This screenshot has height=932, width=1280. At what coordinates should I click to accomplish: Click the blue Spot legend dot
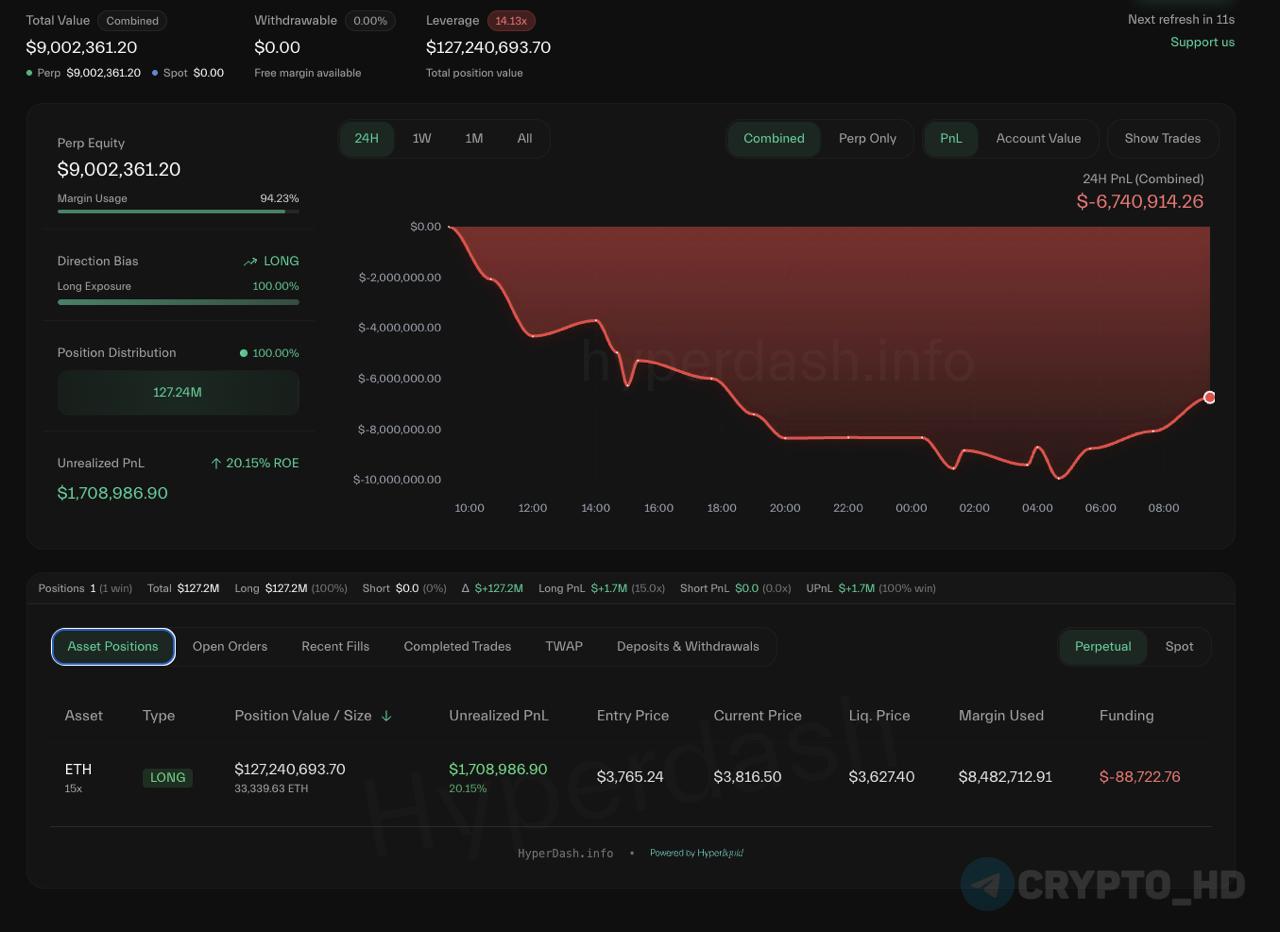click(x=154, y=73)
